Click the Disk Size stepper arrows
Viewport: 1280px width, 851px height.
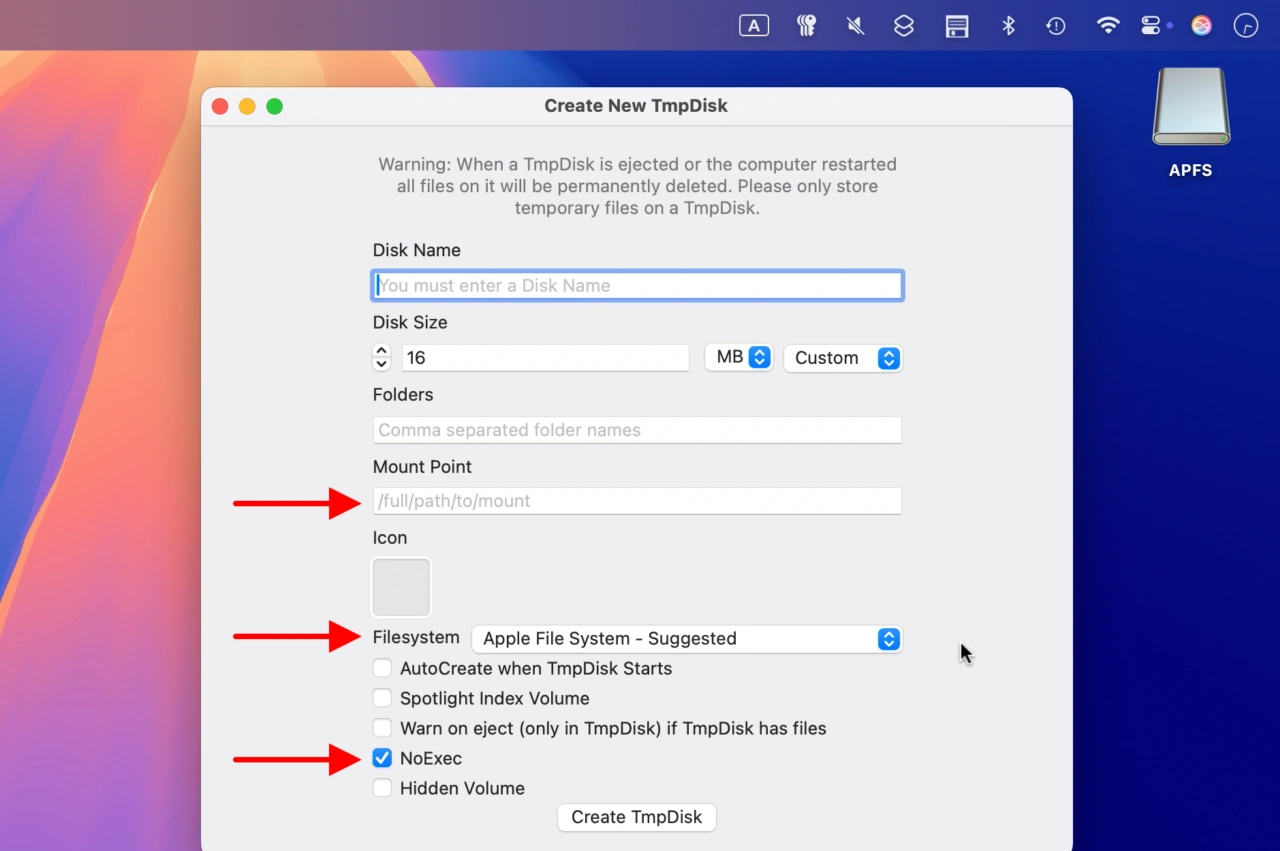[381, 357]
